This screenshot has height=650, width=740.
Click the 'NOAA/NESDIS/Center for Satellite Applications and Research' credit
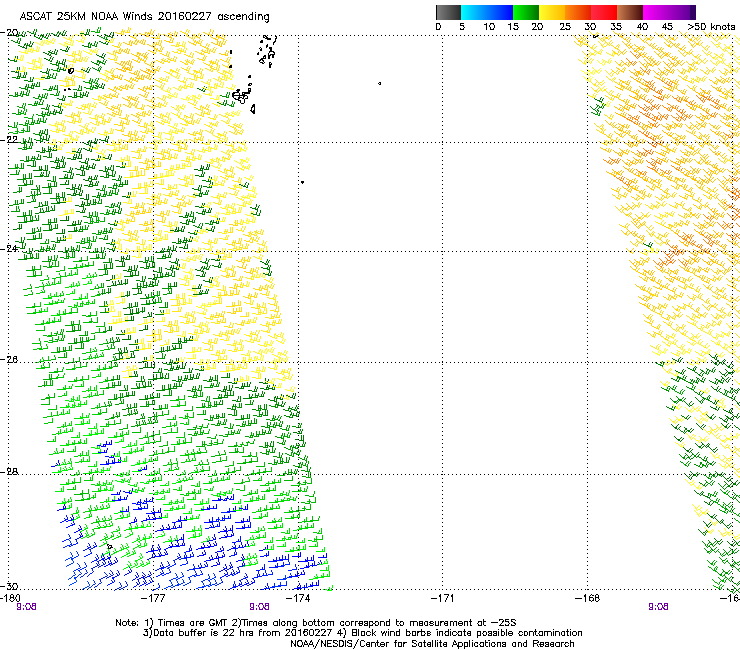click(432, 644)
